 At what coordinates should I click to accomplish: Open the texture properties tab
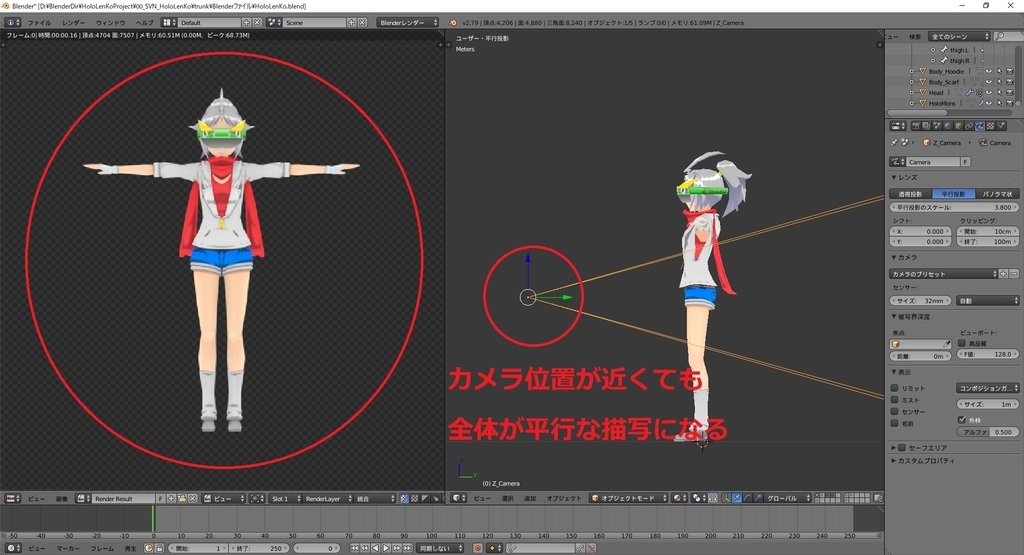tap(991, 126)
